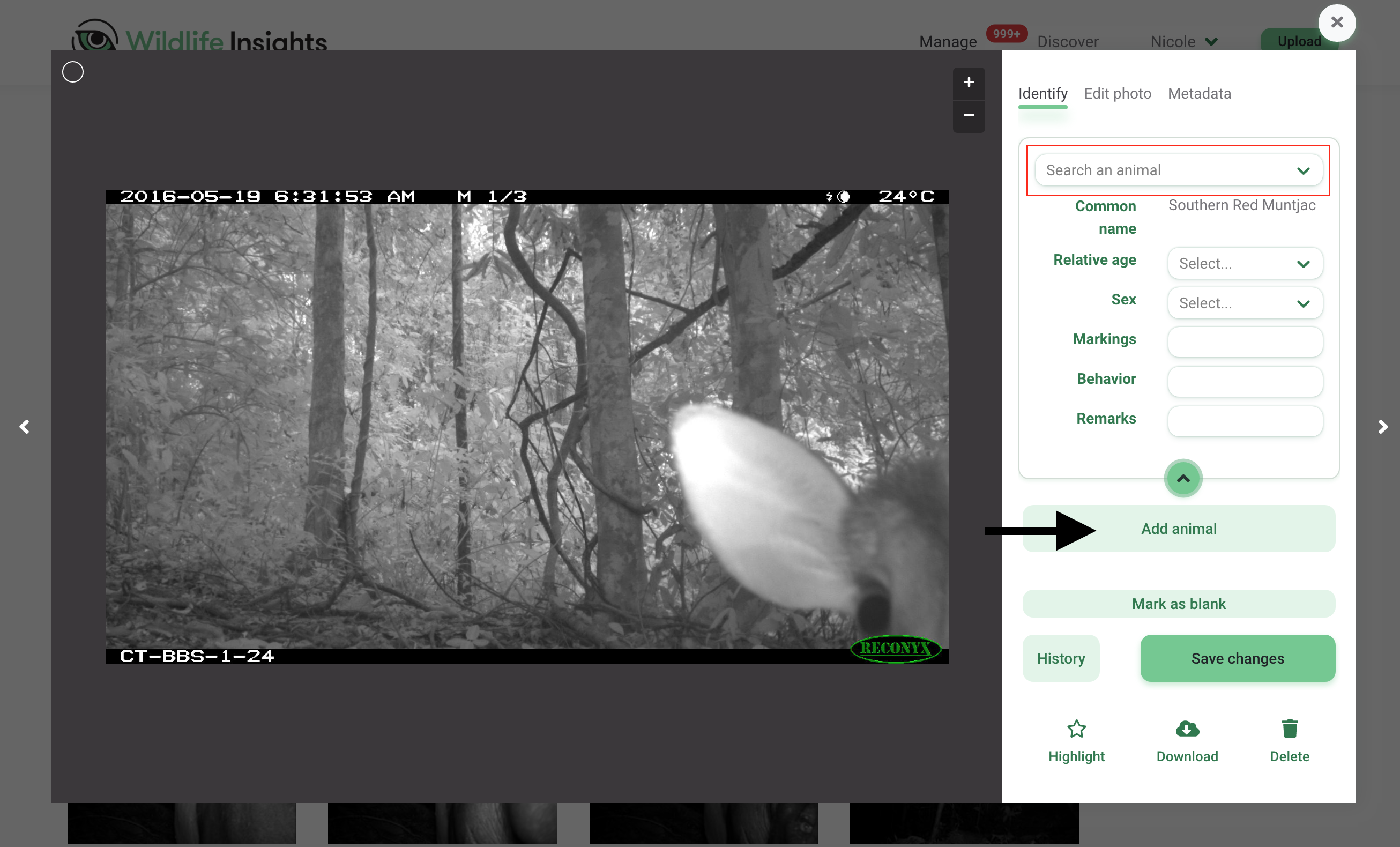Highlight photo with star icon

coord(1076,741)
